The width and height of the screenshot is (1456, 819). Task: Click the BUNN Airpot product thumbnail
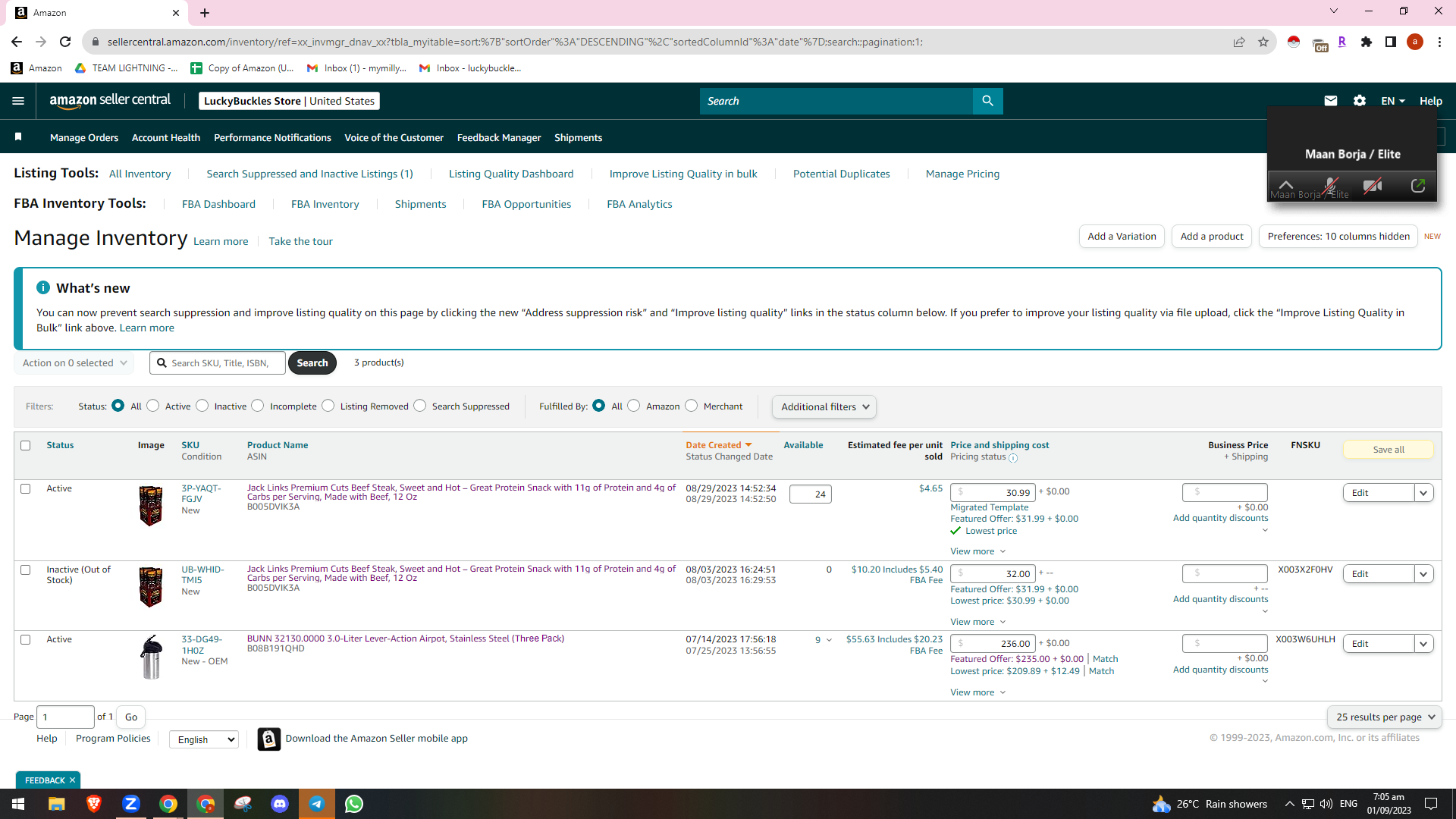[x=151, y=657]
